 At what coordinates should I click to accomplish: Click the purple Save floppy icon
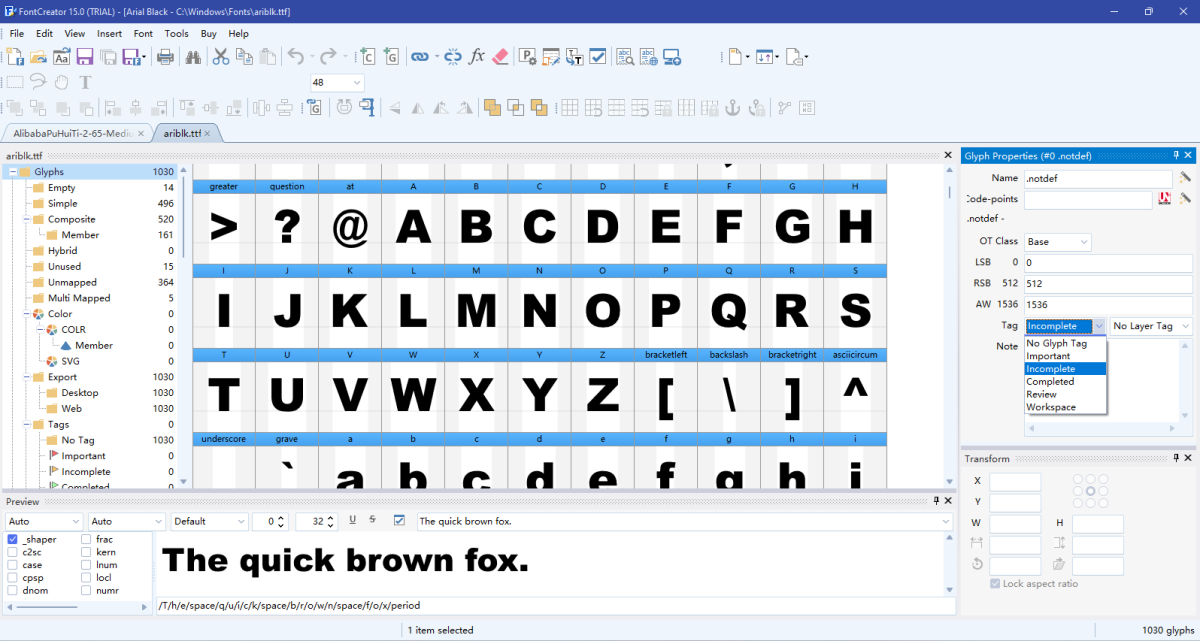[x=85, y=57]
